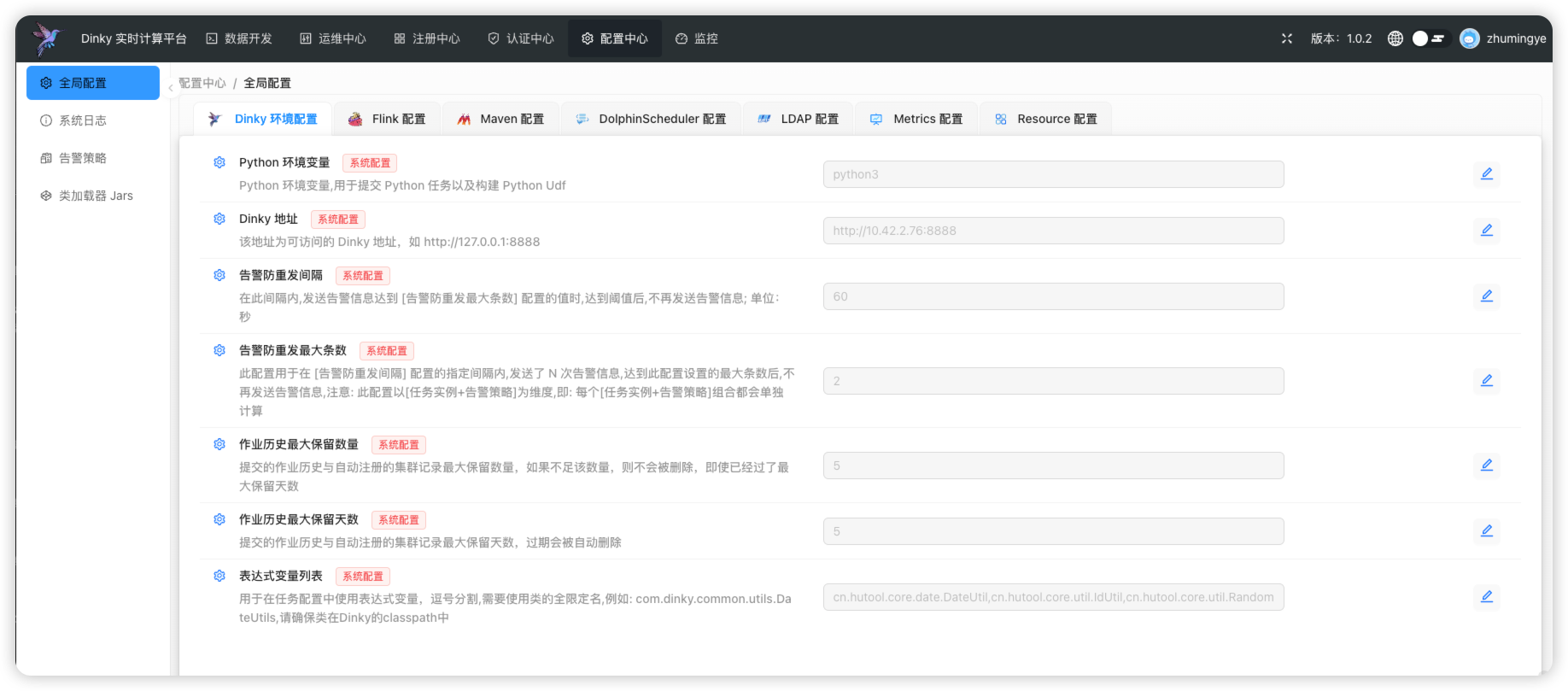Click gear icon beside Python 环境变量

coord(219,162)
